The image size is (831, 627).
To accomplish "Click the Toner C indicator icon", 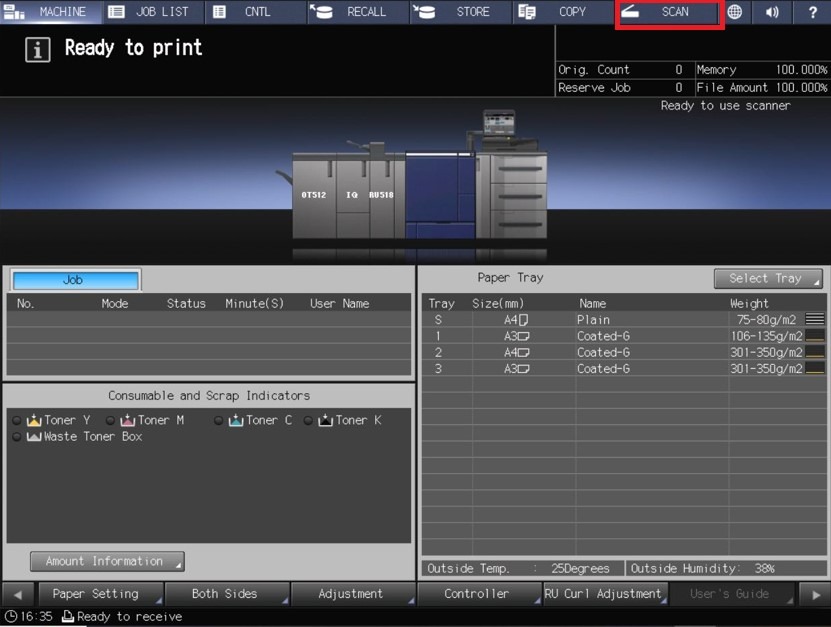I will [235, 420].
